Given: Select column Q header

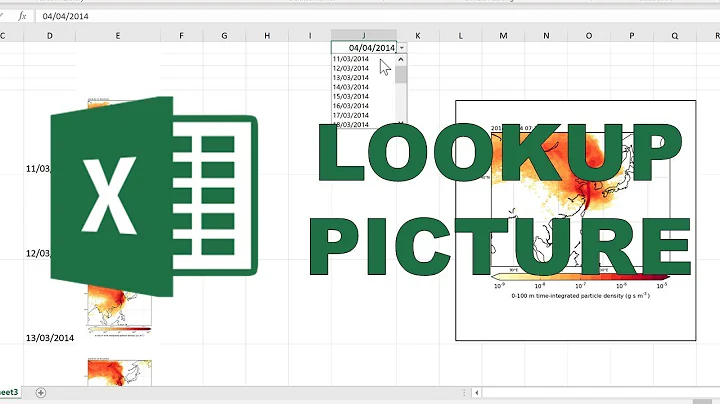Looking at the screenshot, I should (675, 35).
